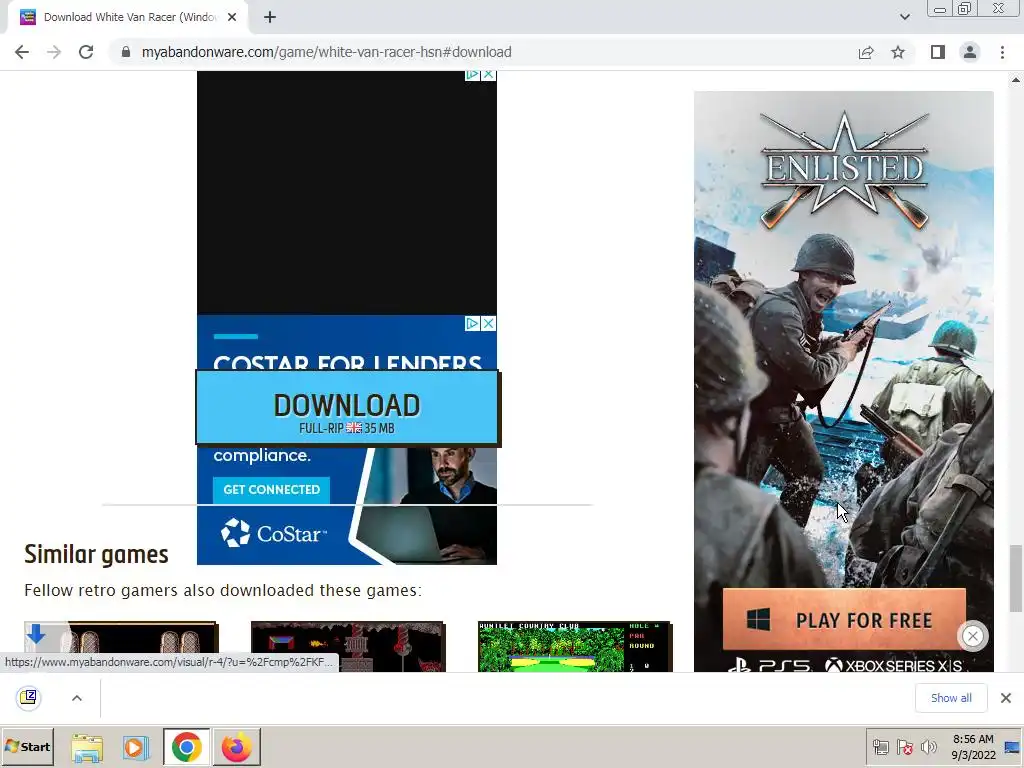The height and width of the screenshot is (768, 1024).
Task: Click the CoStar logo
Action: coord(274,534)
